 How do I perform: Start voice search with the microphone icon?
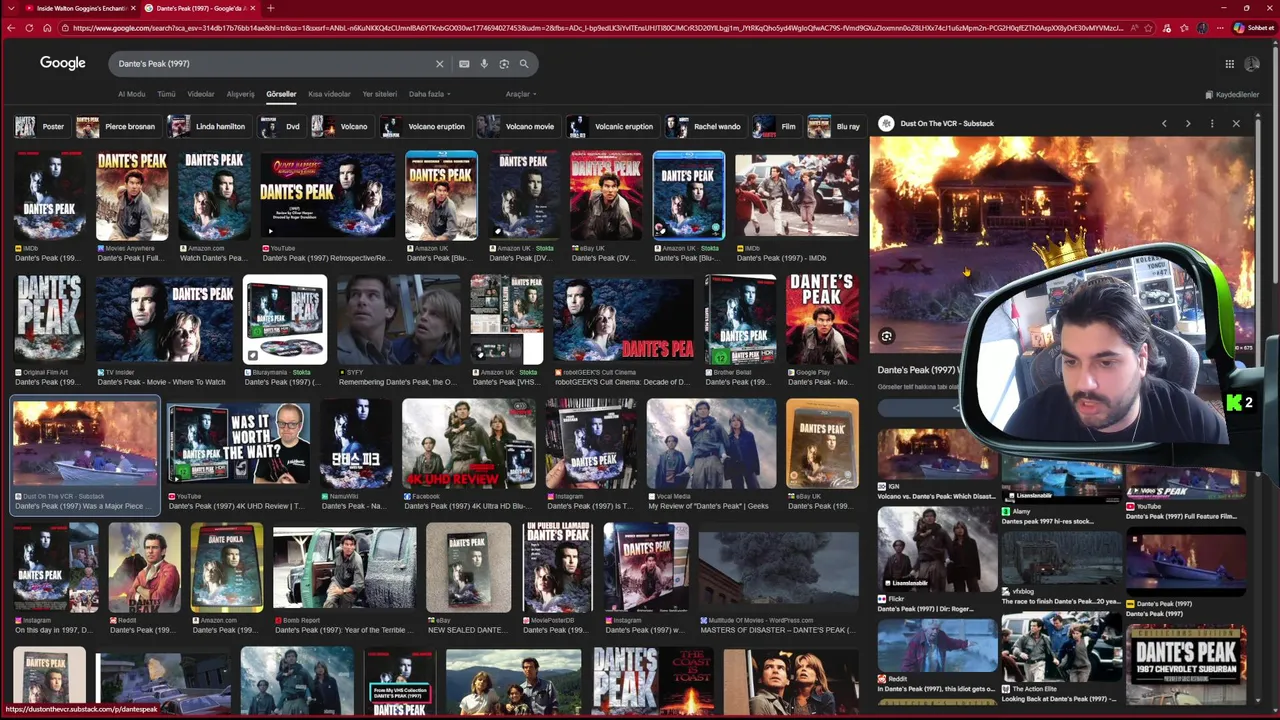[x=484, y=64]
